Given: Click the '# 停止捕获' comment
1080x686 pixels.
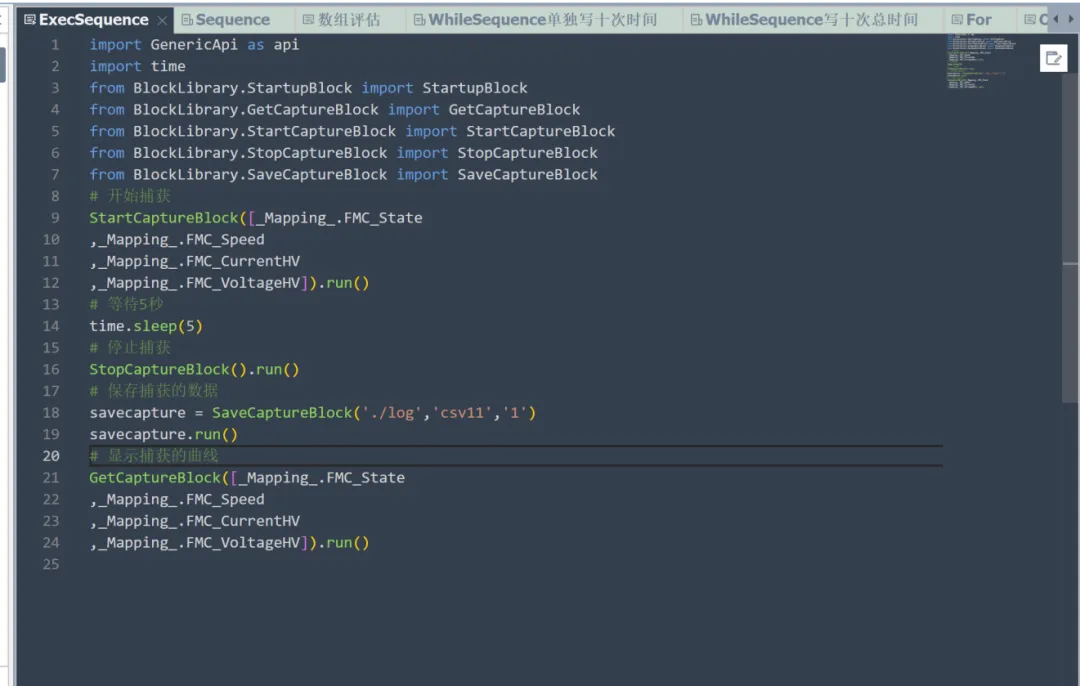Looking at the screenshot, I should (x=129, y=348).
